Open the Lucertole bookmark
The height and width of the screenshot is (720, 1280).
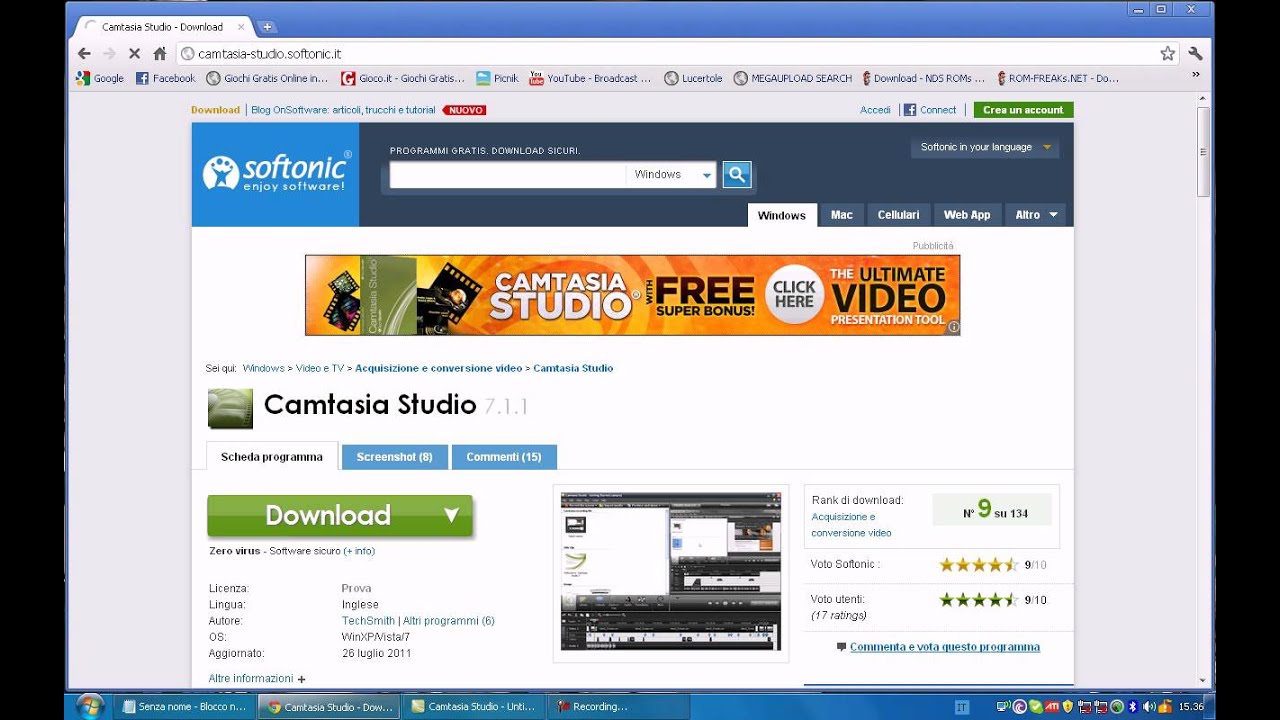click(693, 78)
